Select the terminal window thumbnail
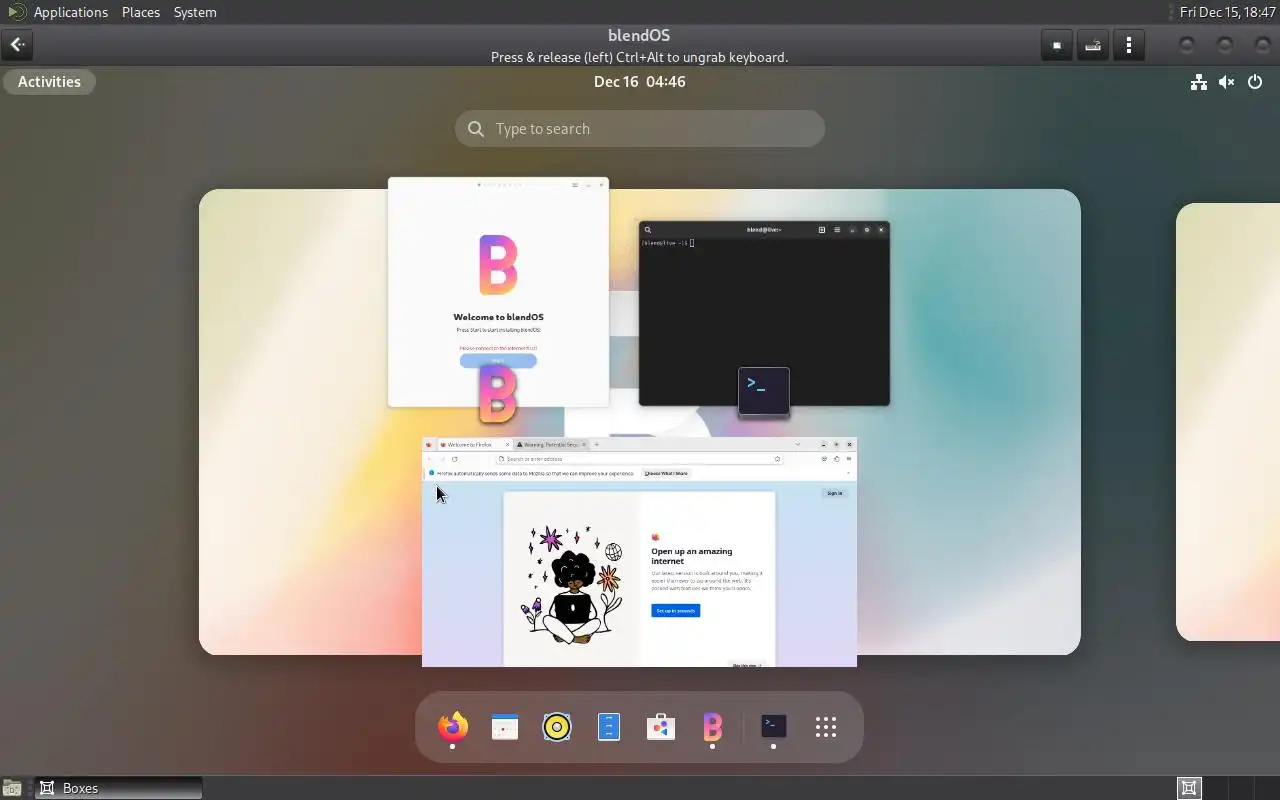The height and width of the screenshot is (800, 1280). [x=764, y=313]
